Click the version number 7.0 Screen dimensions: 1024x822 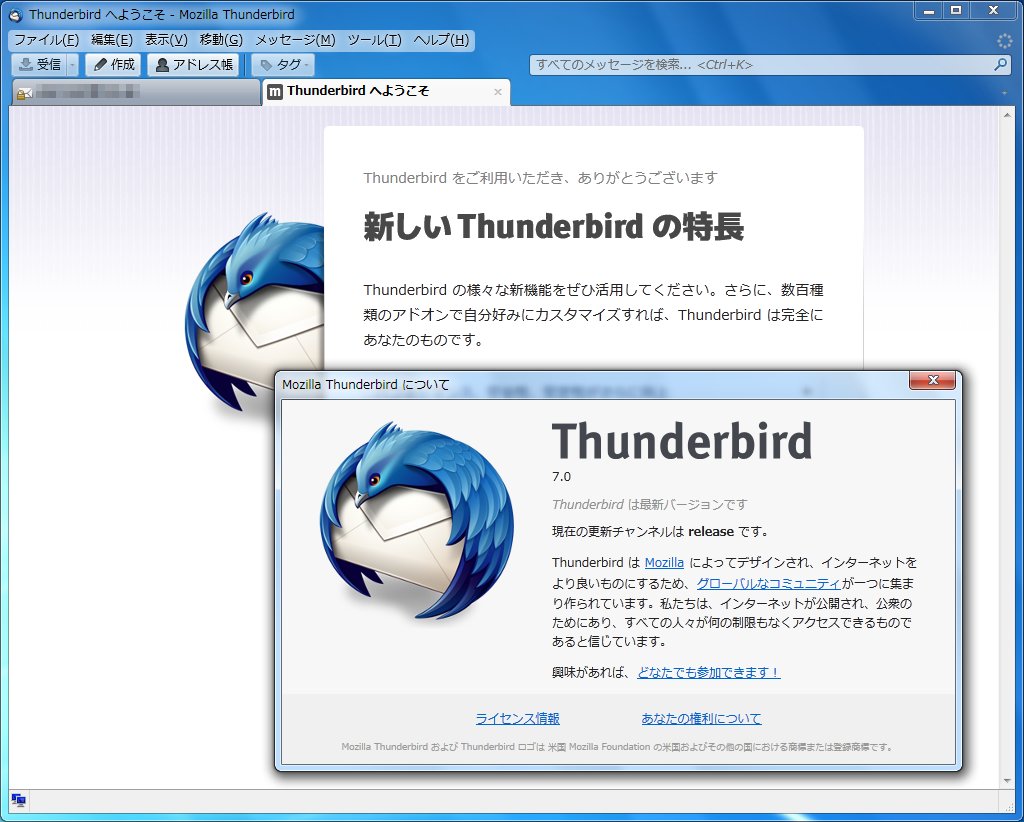(x=561, y=477)
